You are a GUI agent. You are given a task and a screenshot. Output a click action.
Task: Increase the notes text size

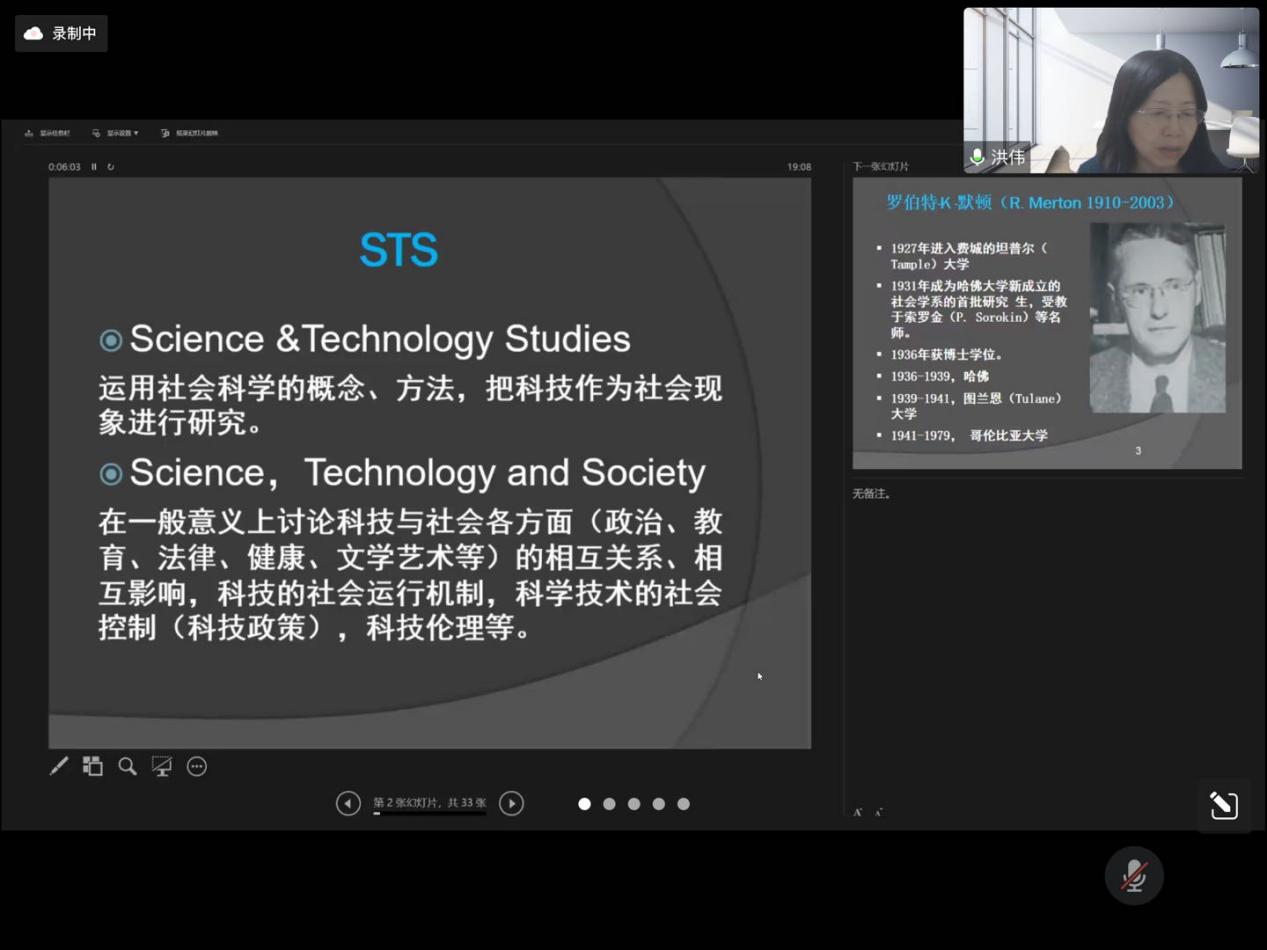(x=858, y=812)
